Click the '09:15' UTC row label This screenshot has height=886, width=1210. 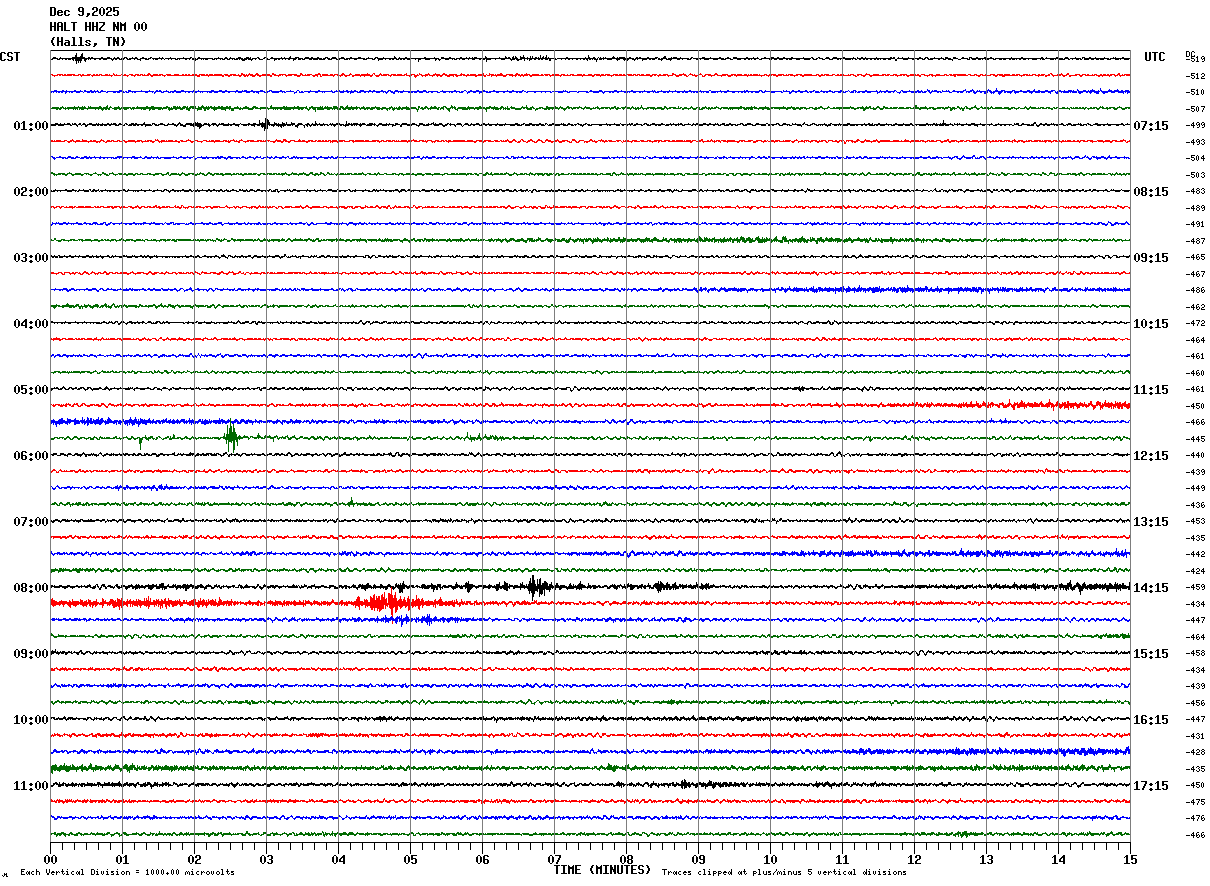click(x=1150, y=257)
